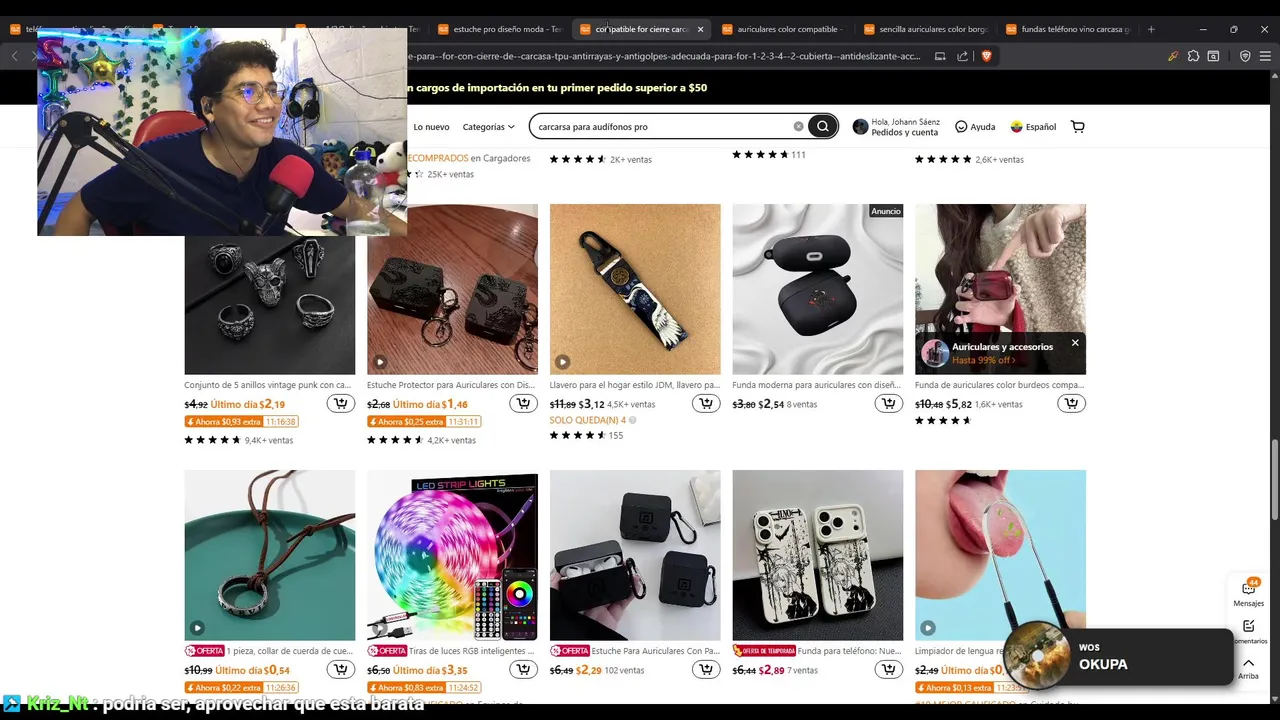The width and height of the screenshot is (1280, 720).
Task: Open the shopping cart icon in header
Action: [x=1077, y=126]
